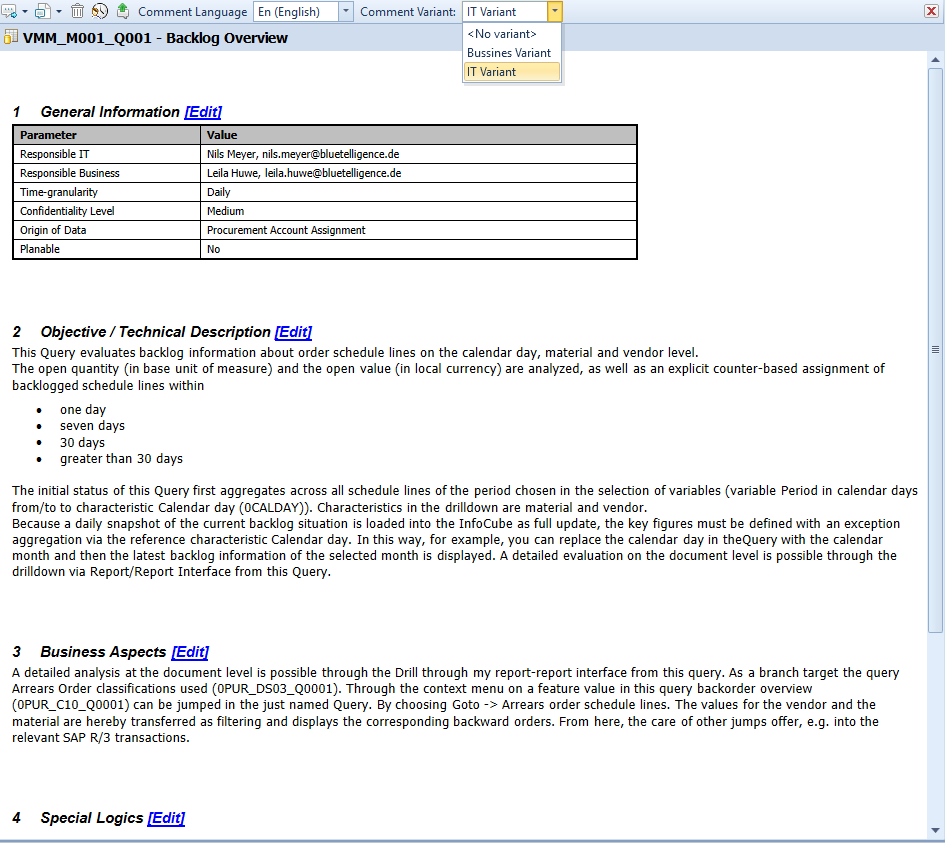The height and width of the screenshot is (843, 945).
Task: Select <No variant> from the variant list
Action: pyautogui.click(x=502, y=33)
